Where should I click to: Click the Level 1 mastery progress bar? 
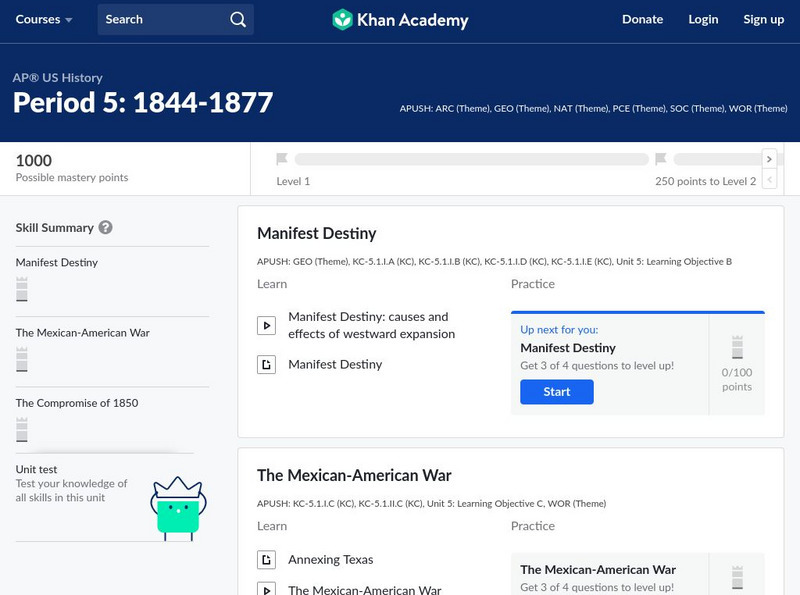tap(472, 159)
